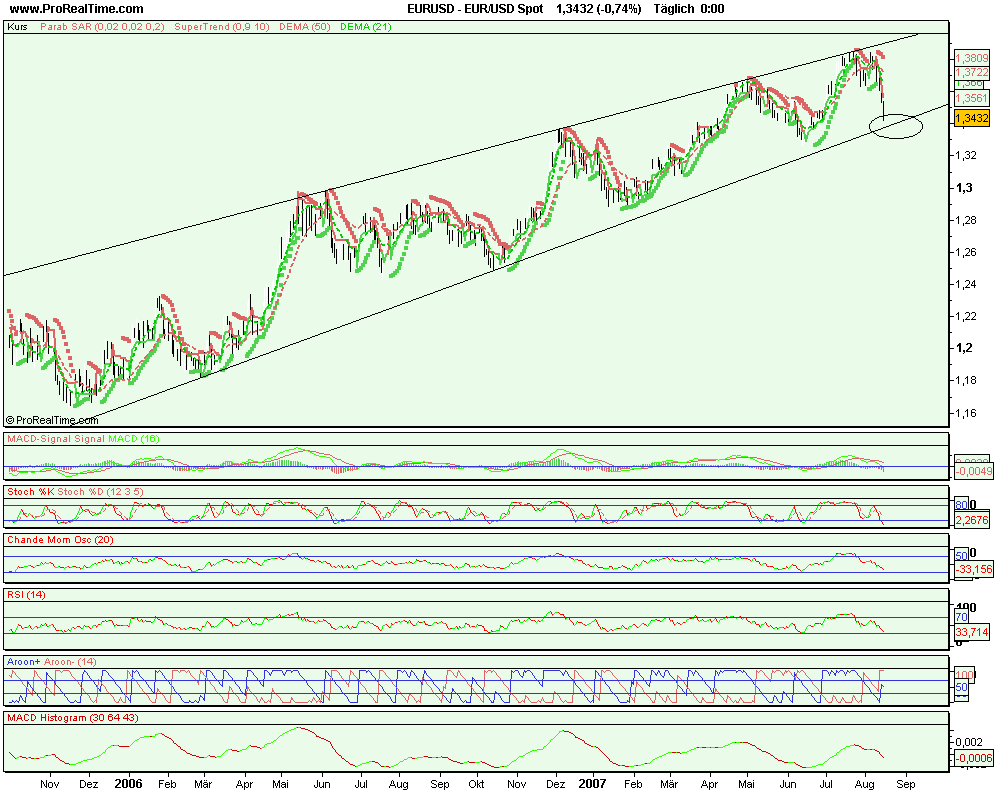
Task: Click the 100 level tag of Aroon
Action: click(964, 674)
